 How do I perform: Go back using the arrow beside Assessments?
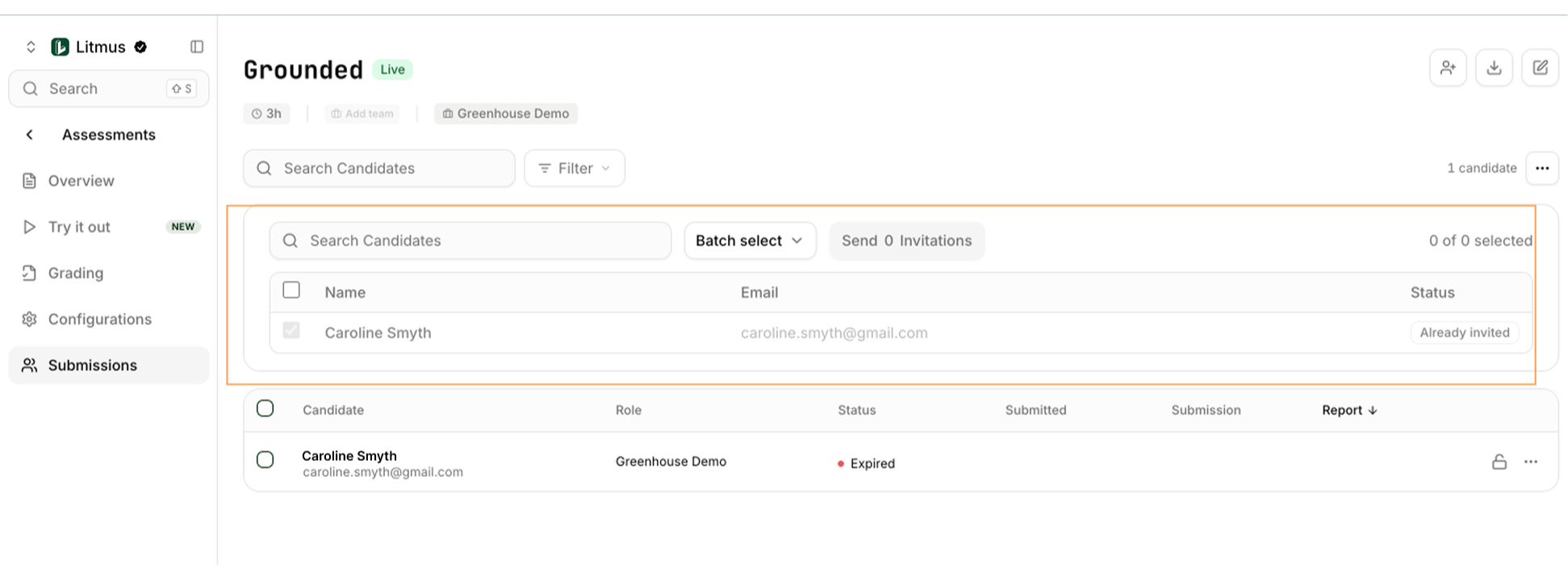coord(30,135)
